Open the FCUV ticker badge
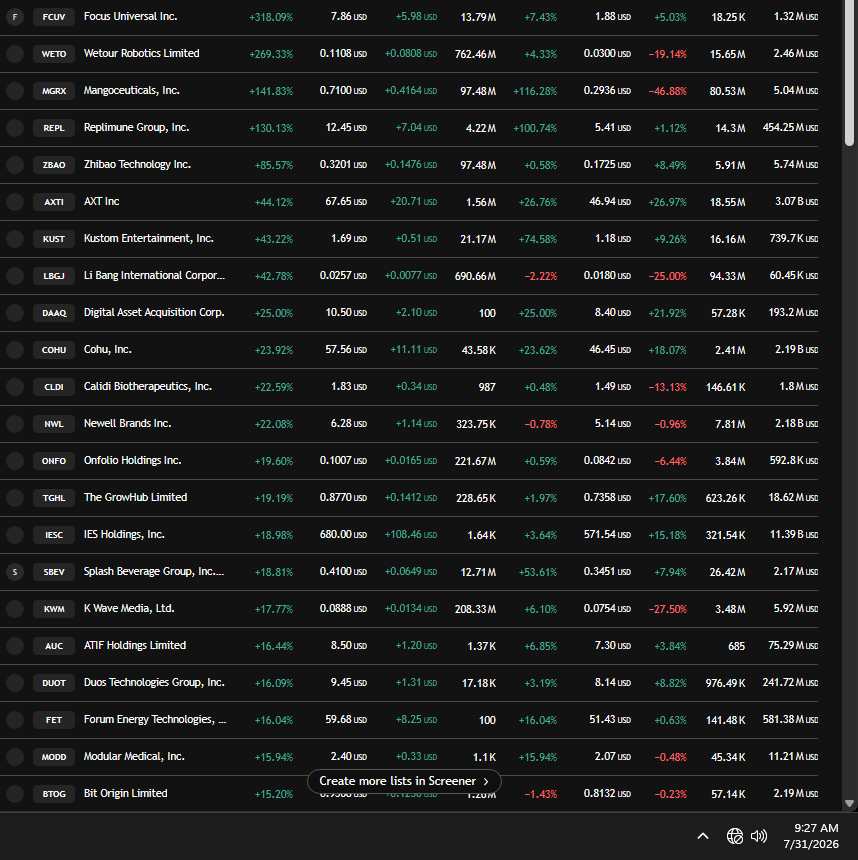The image size is (858, 860). 54,17
